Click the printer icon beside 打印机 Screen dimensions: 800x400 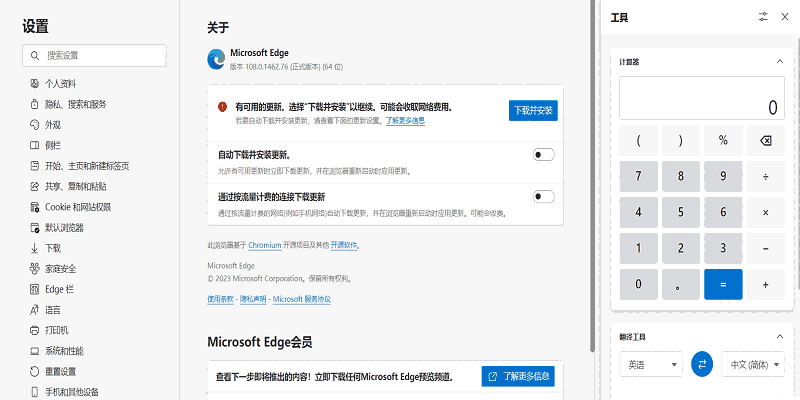click(35, 330)
